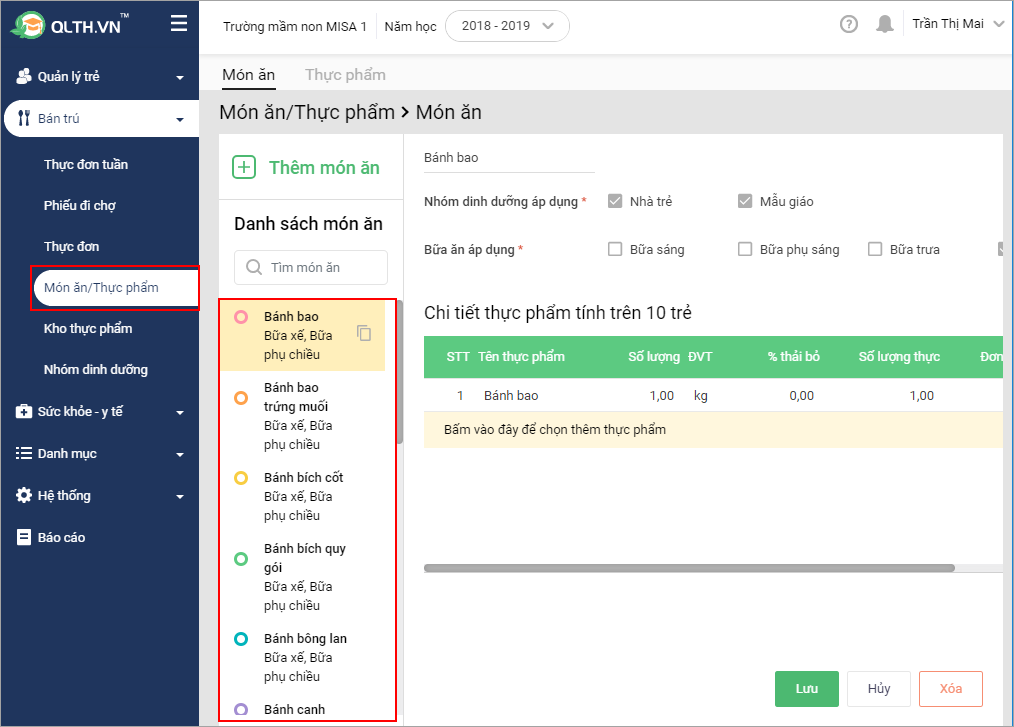Click the plus icon beside Thêm món ăn
The width and height of the screenshot is (1014, 727).
244,168
